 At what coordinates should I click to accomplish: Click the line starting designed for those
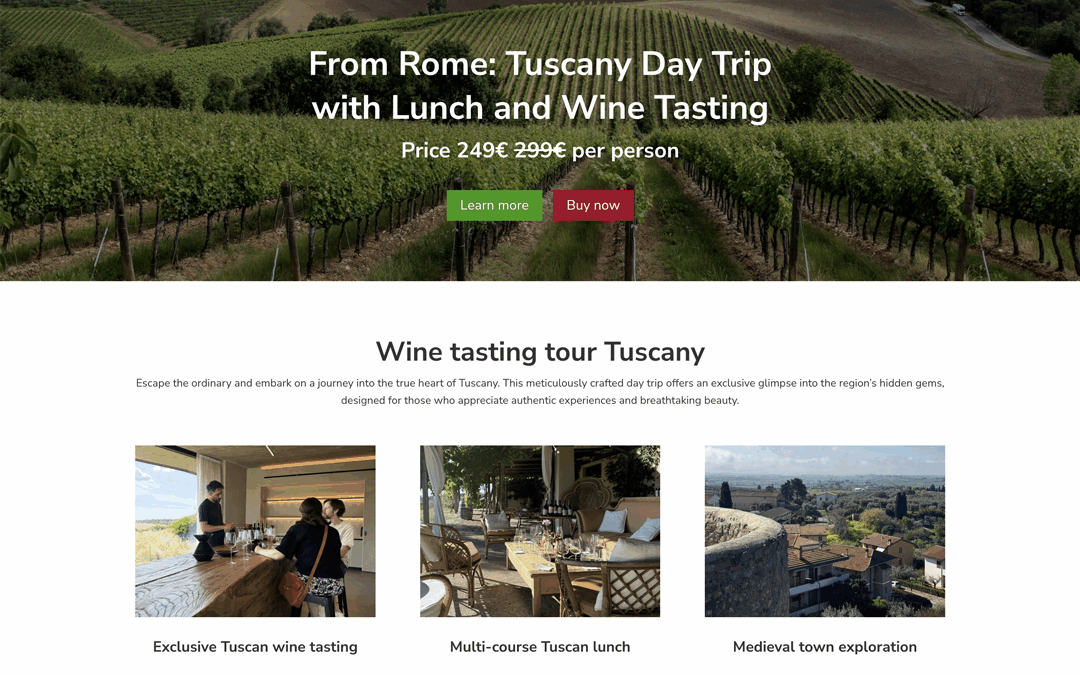[x=540, y=401]
